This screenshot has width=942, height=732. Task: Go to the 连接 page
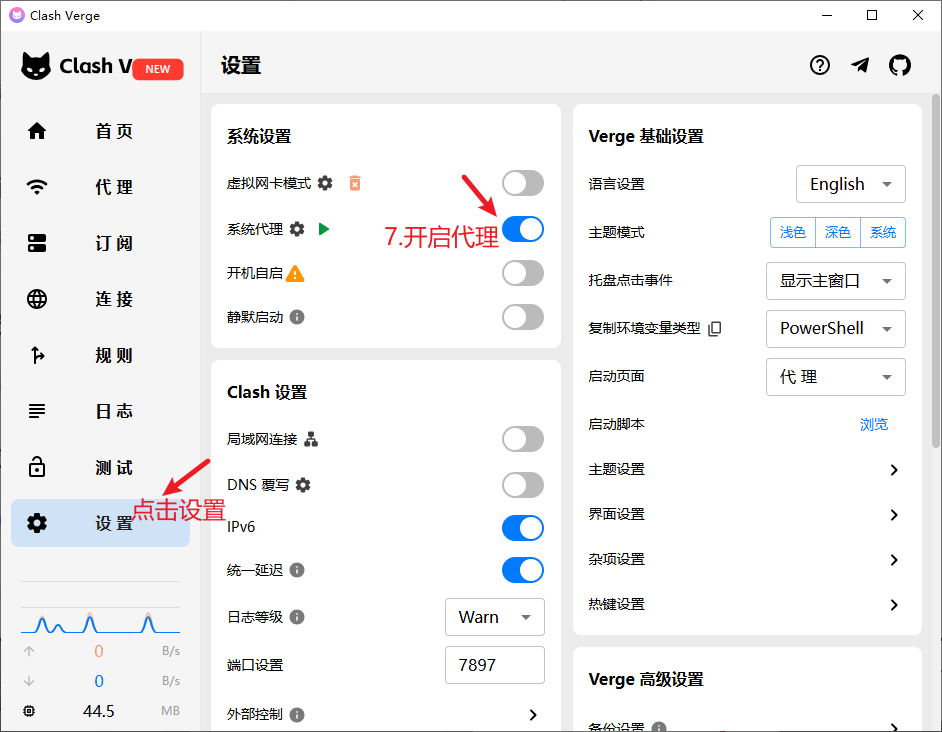coord(100,299)
